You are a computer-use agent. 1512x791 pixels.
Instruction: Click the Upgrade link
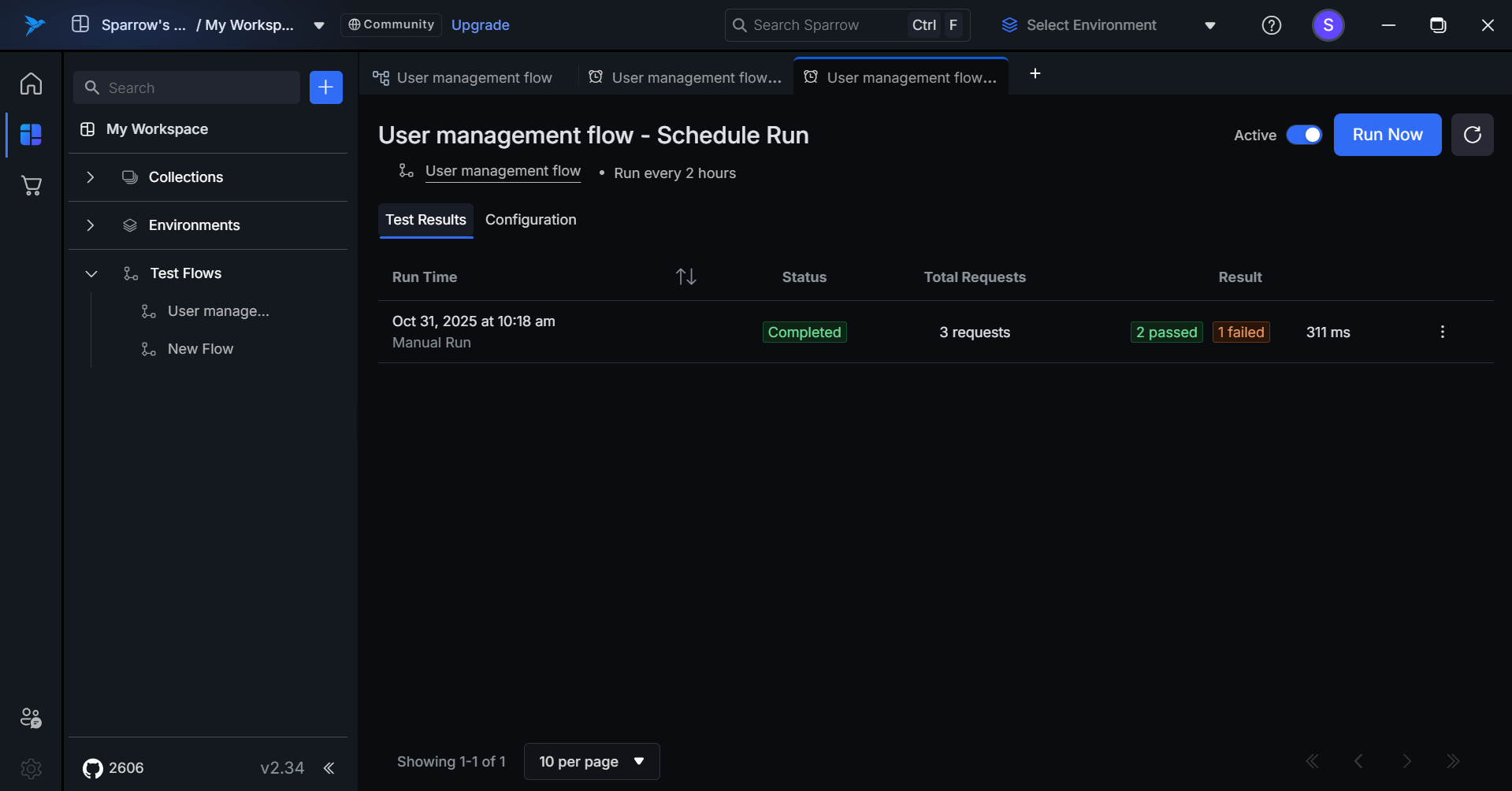tap(480, 25)
